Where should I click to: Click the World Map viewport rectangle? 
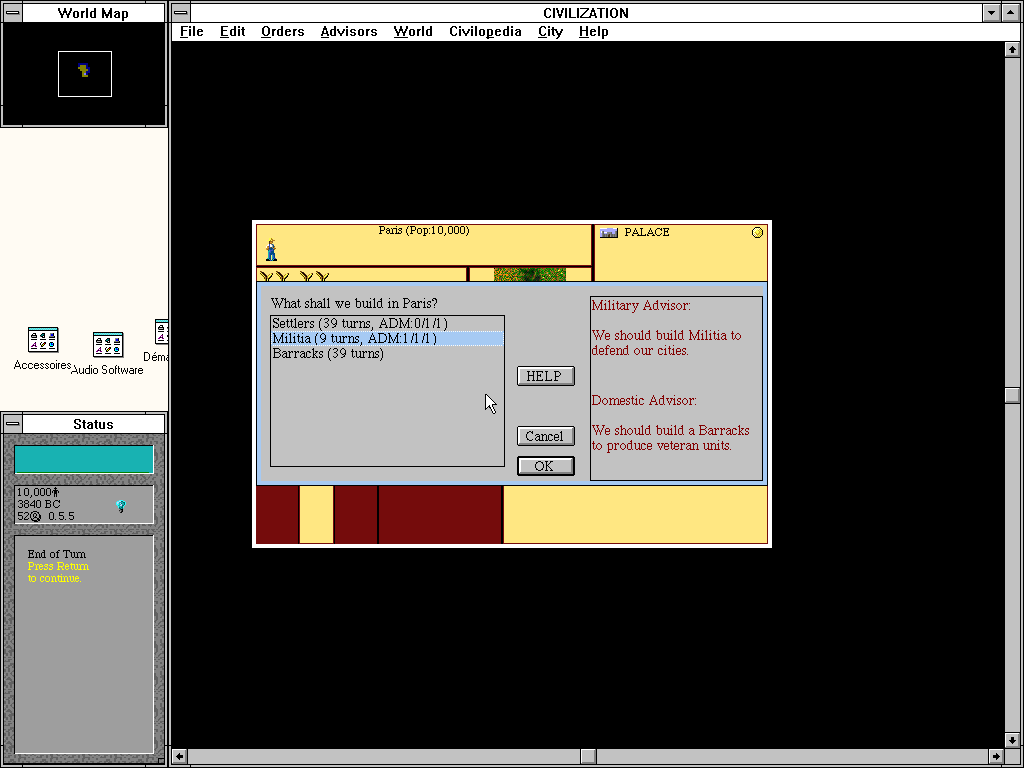[x=85, y=74]
